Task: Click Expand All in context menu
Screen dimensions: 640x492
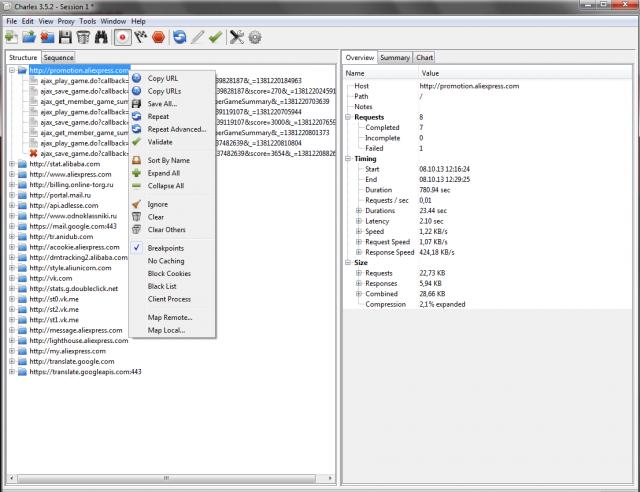Action: click(172, 173)
